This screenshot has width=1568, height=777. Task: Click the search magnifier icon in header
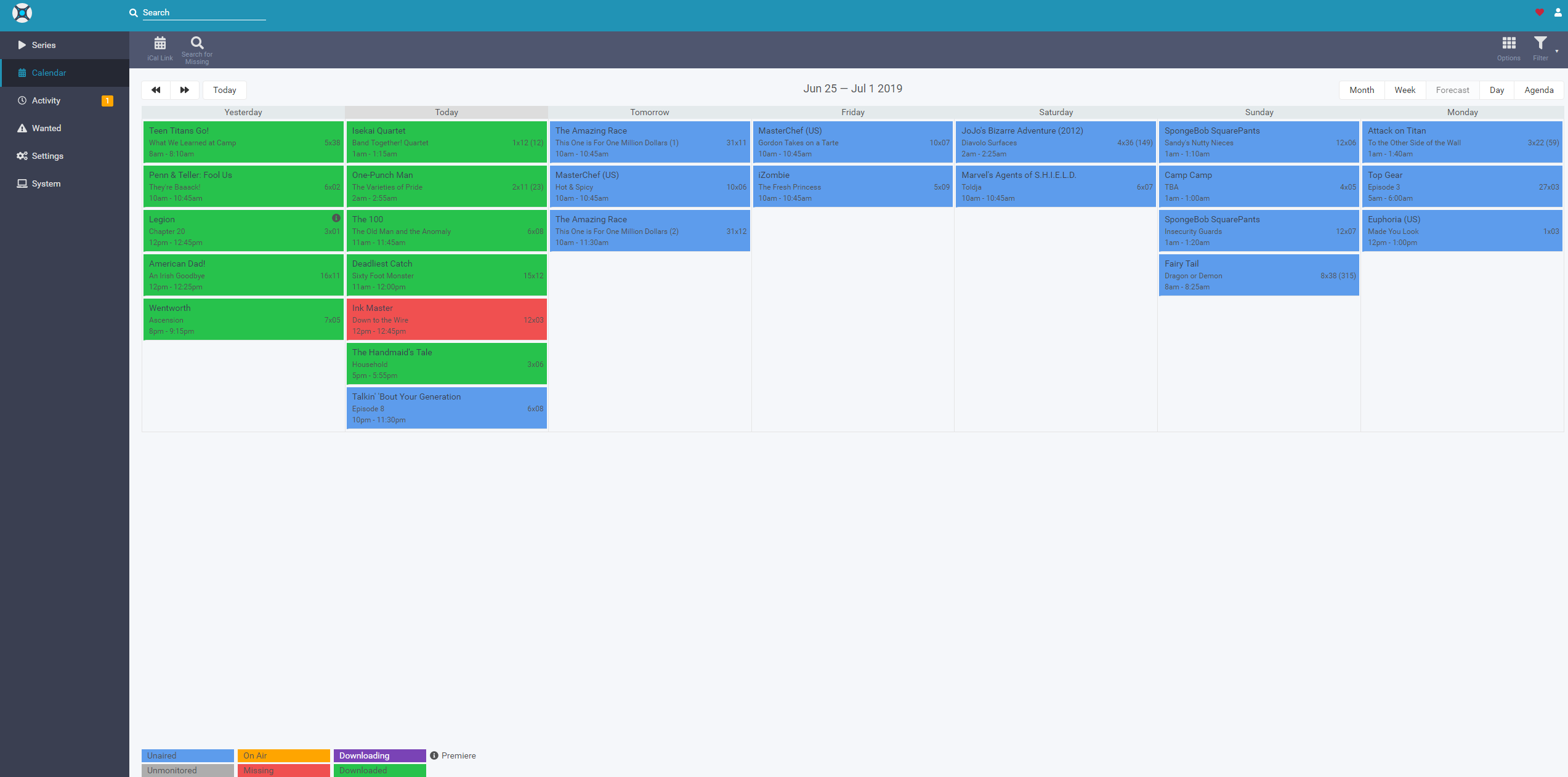coord(133,13)
